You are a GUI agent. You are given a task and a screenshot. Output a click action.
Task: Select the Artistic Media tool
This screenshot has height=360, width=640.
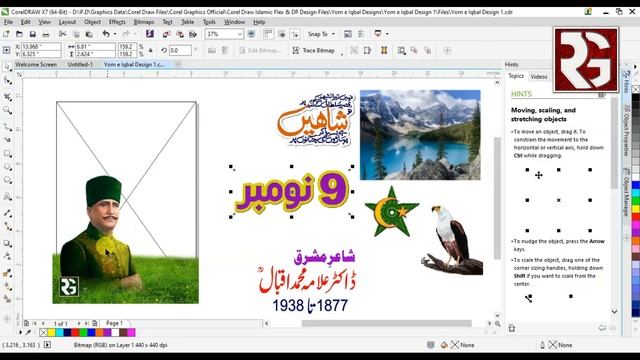pos(7,140)
